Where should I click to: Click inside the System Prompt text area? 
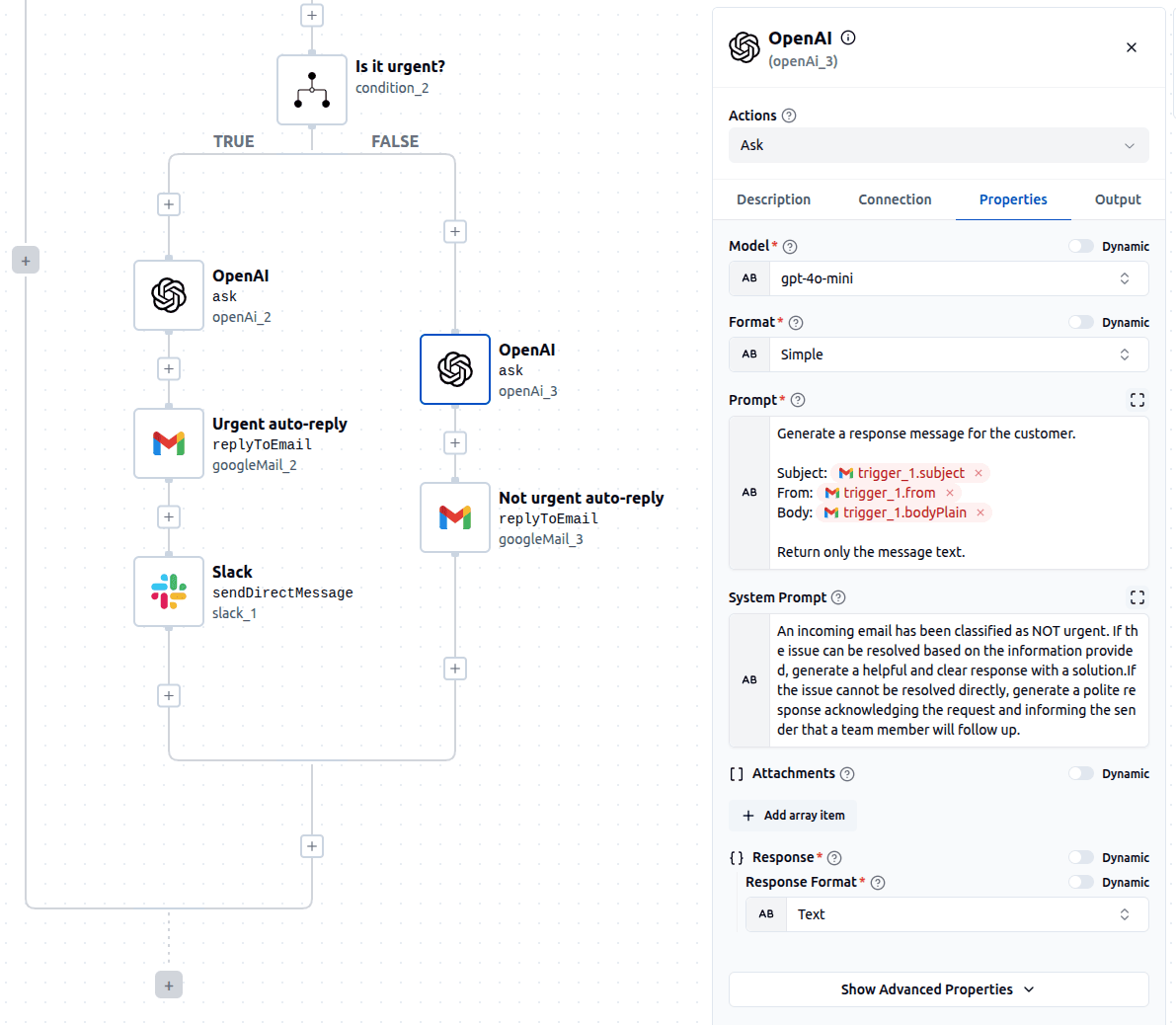coord(956,680)
